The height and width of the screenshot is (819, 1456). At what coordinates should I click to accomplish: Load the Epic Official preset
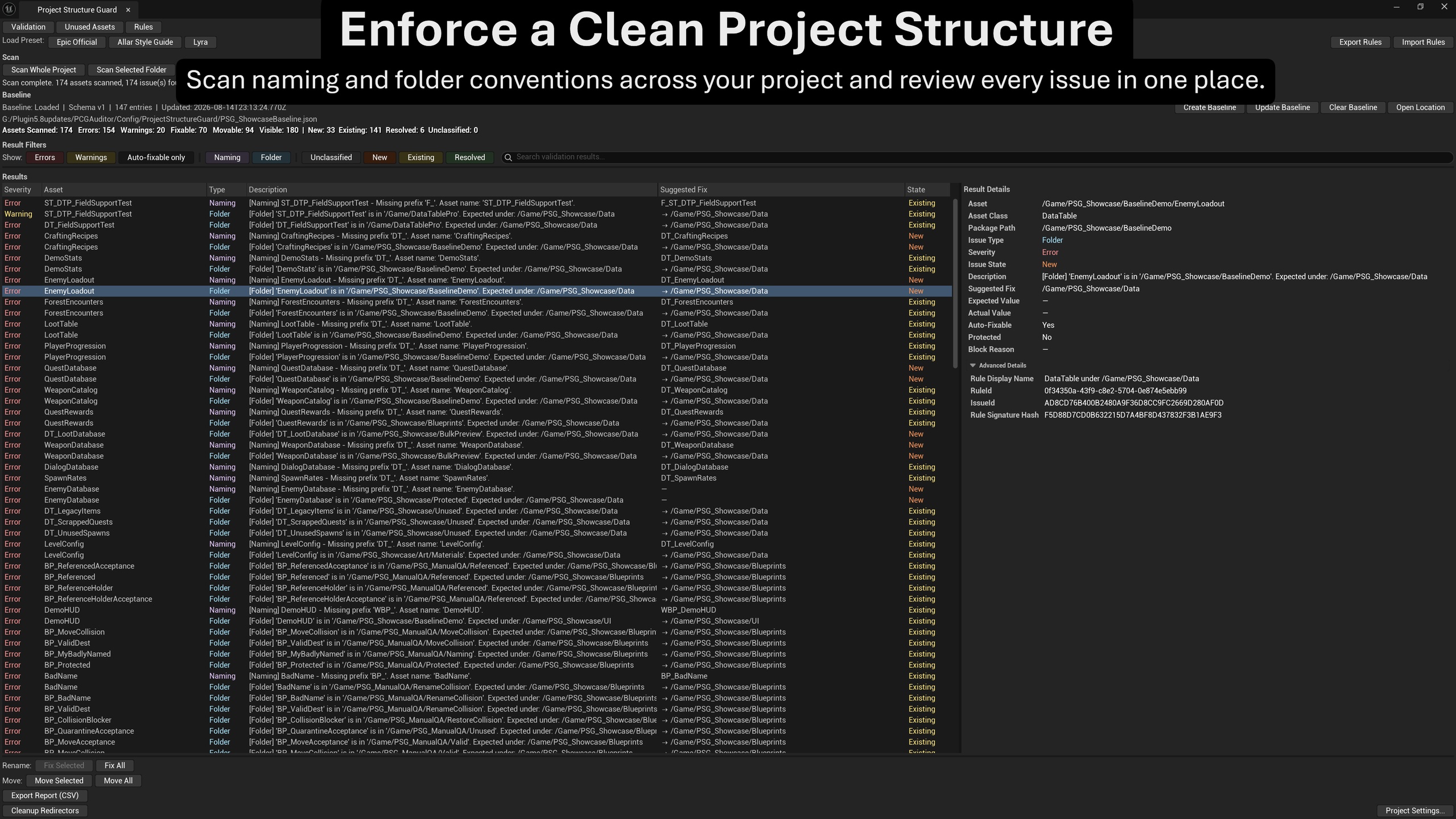77,42
